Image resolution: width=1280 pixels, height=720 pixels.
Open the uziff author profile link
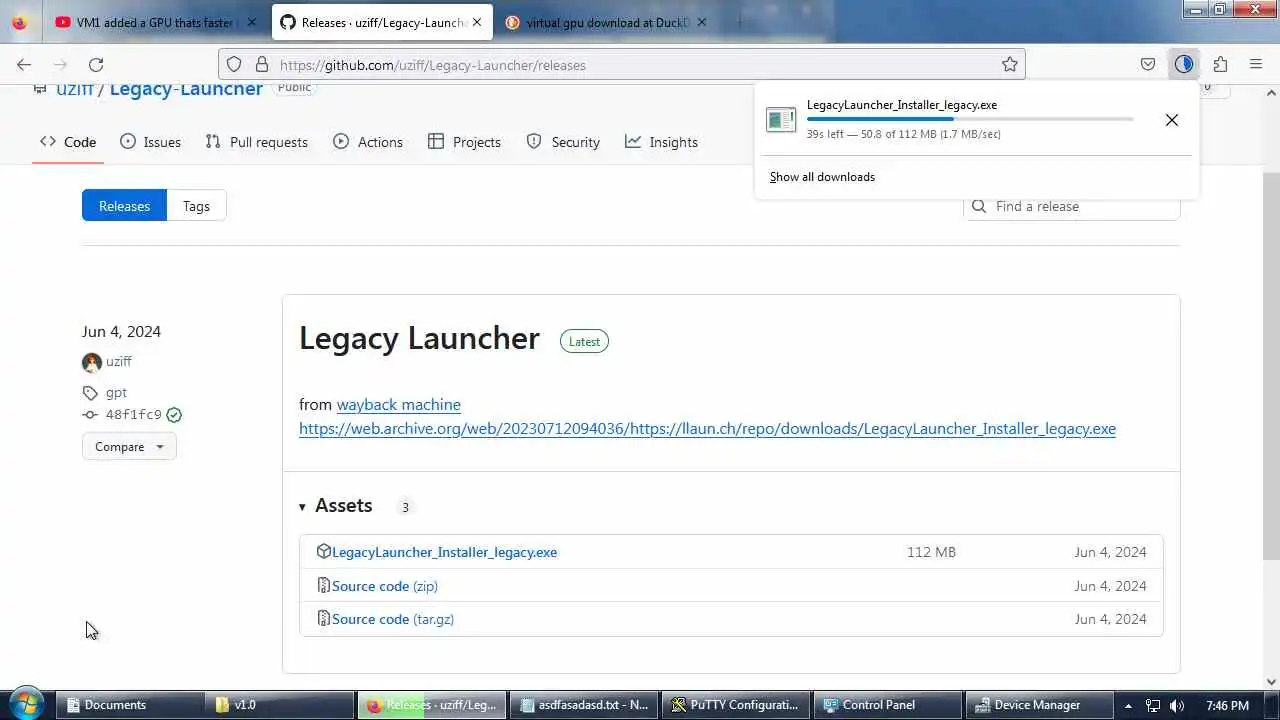tap(119, 362)
